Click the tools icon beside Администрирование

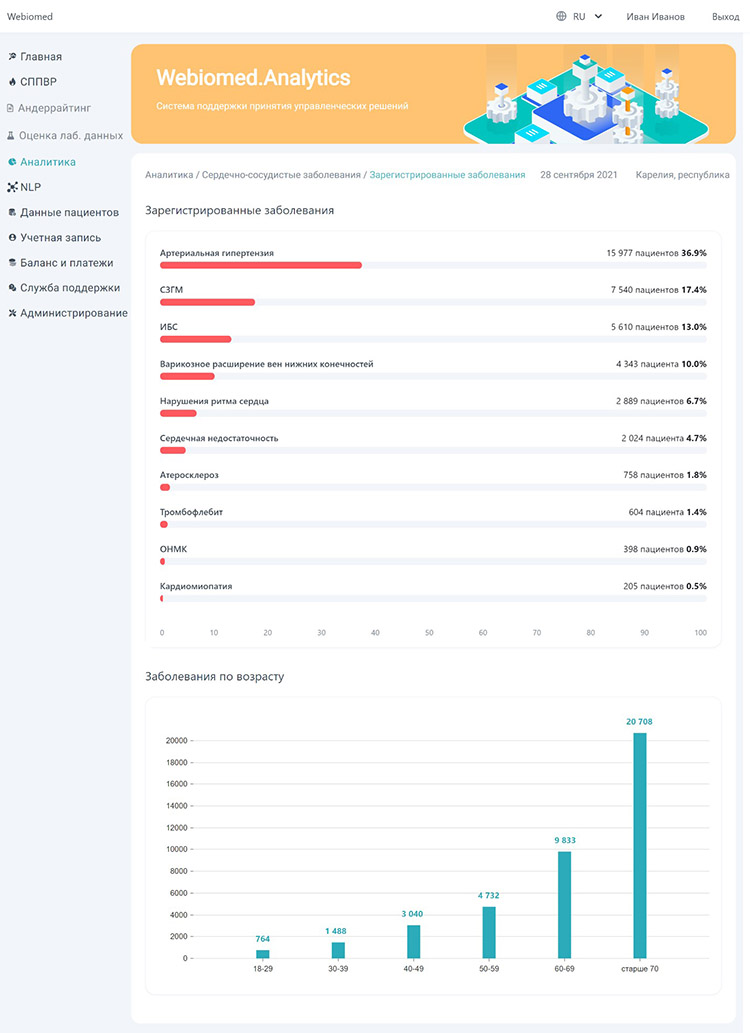12,313
